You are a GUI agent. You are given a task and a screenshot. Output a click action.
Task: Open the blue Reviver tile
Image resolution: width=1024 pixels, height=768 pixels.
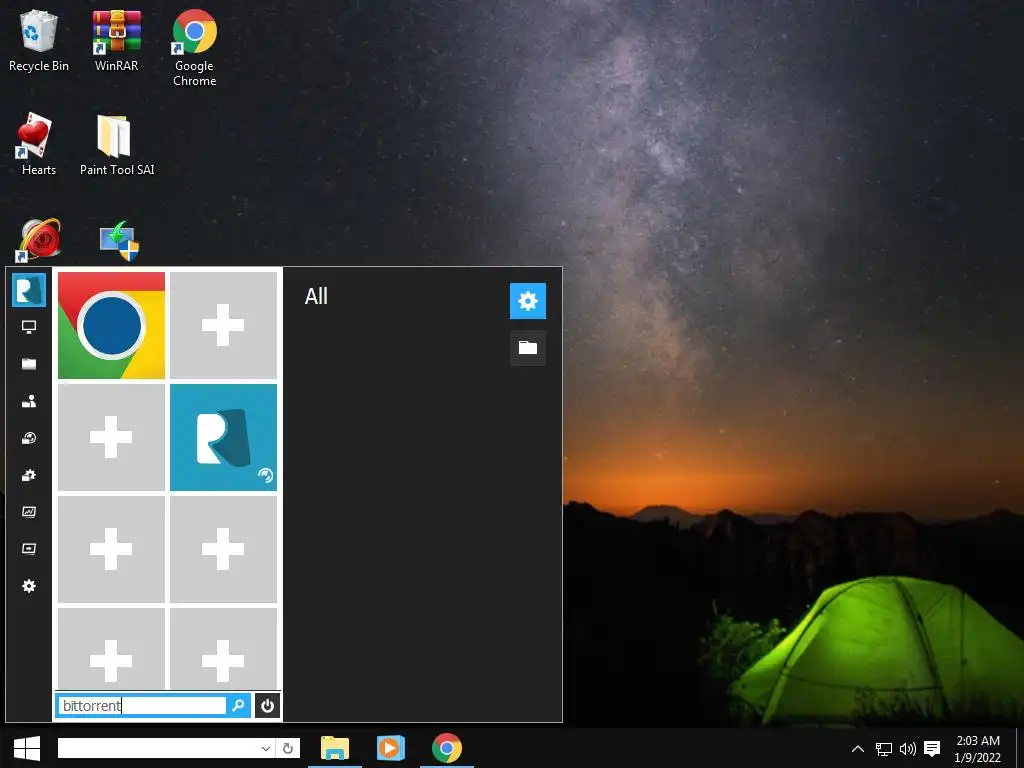coord(223,437)
